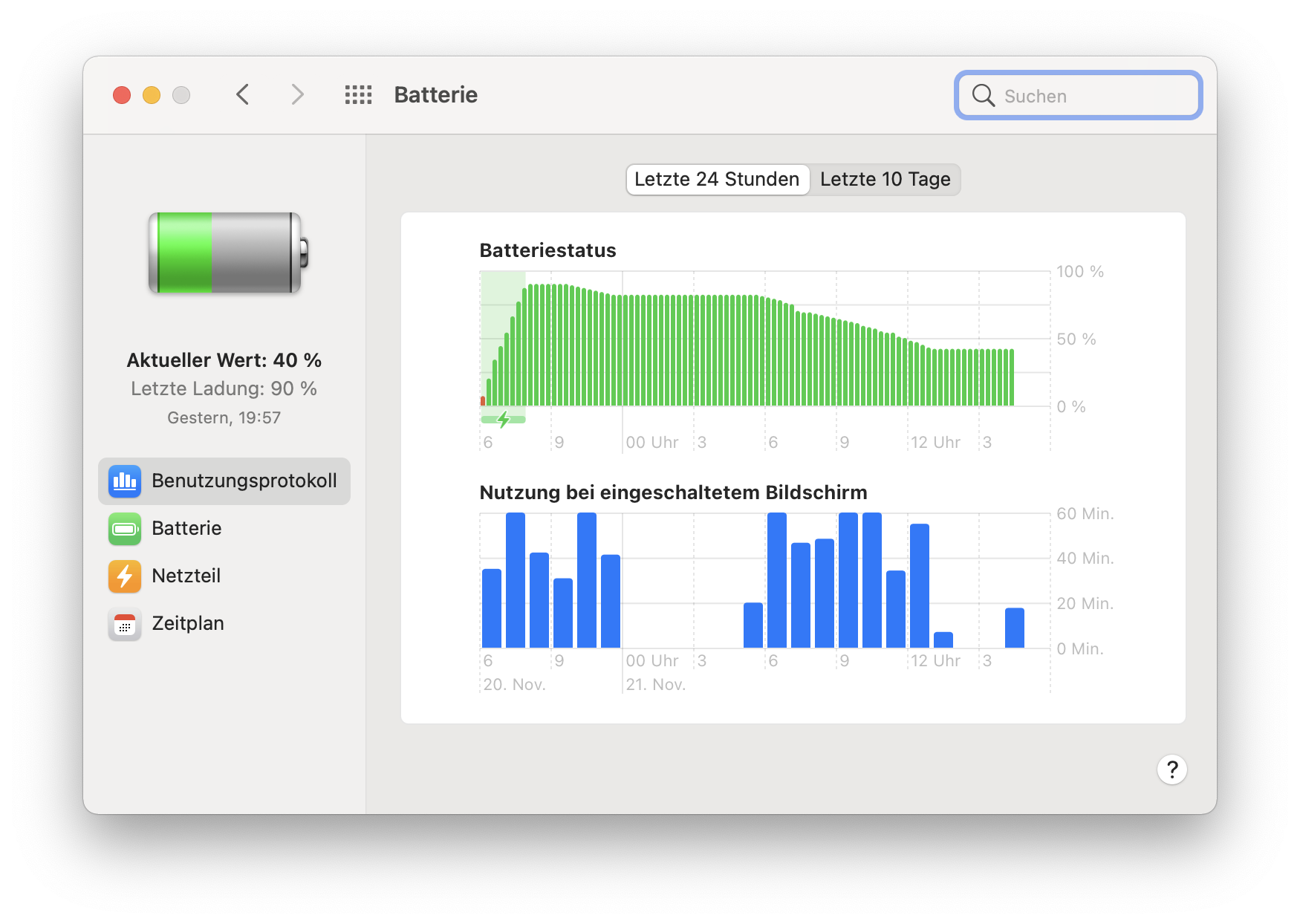Close the Batterie window
This screenshot has width=1300, height=924.
click(122, 95)
